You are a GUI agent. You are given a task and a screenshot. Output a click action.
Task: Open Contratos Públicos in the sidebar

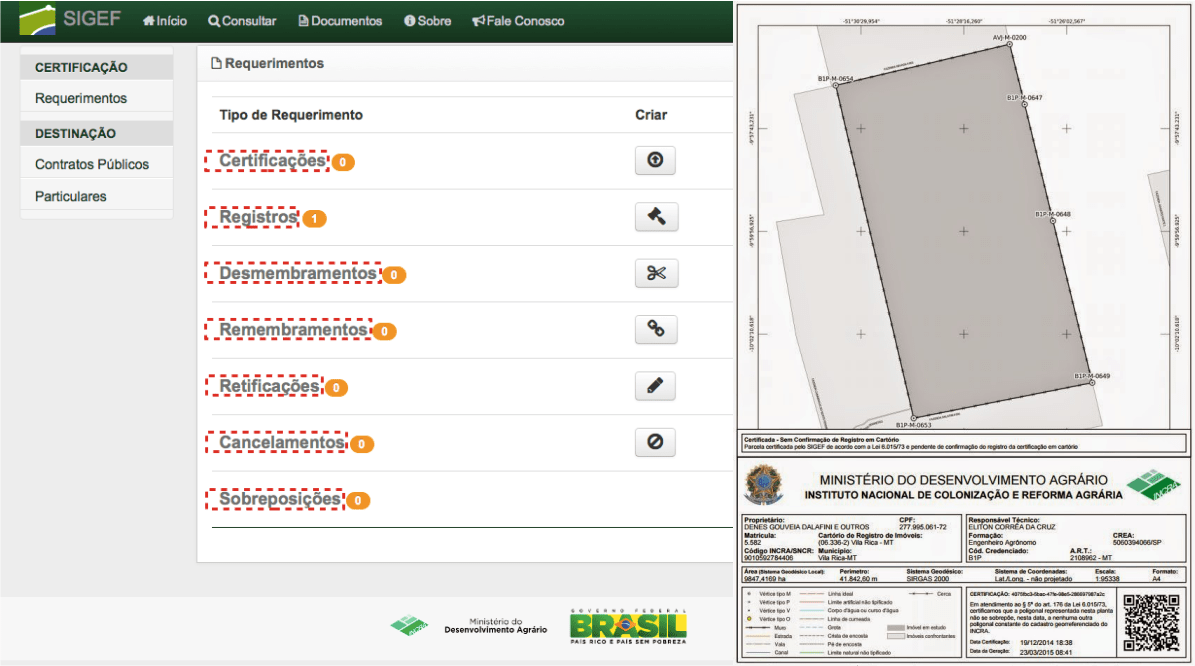pos(92,164)
